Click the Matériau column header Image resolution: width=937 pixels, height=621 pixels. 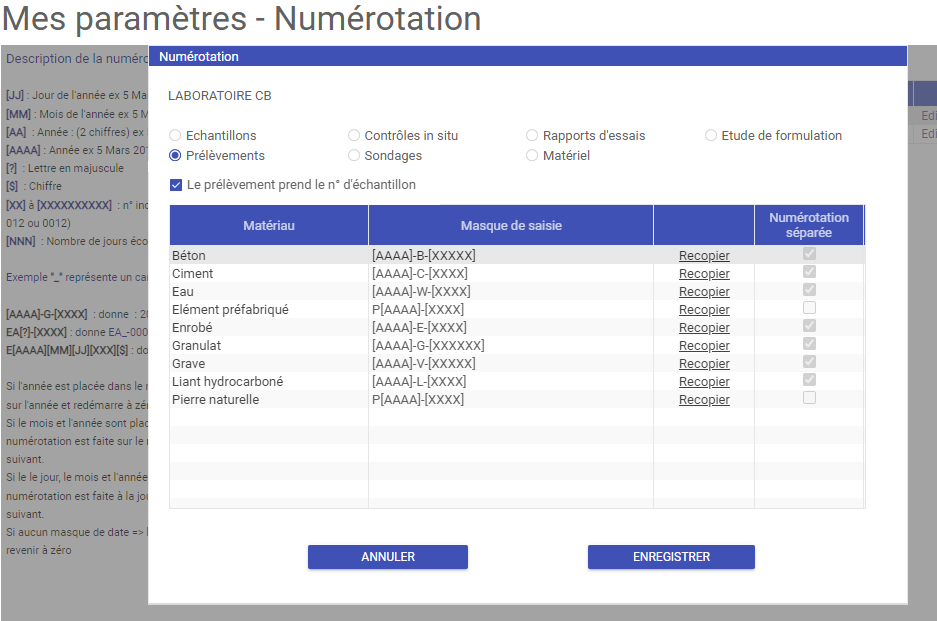[x=269, y=225]
